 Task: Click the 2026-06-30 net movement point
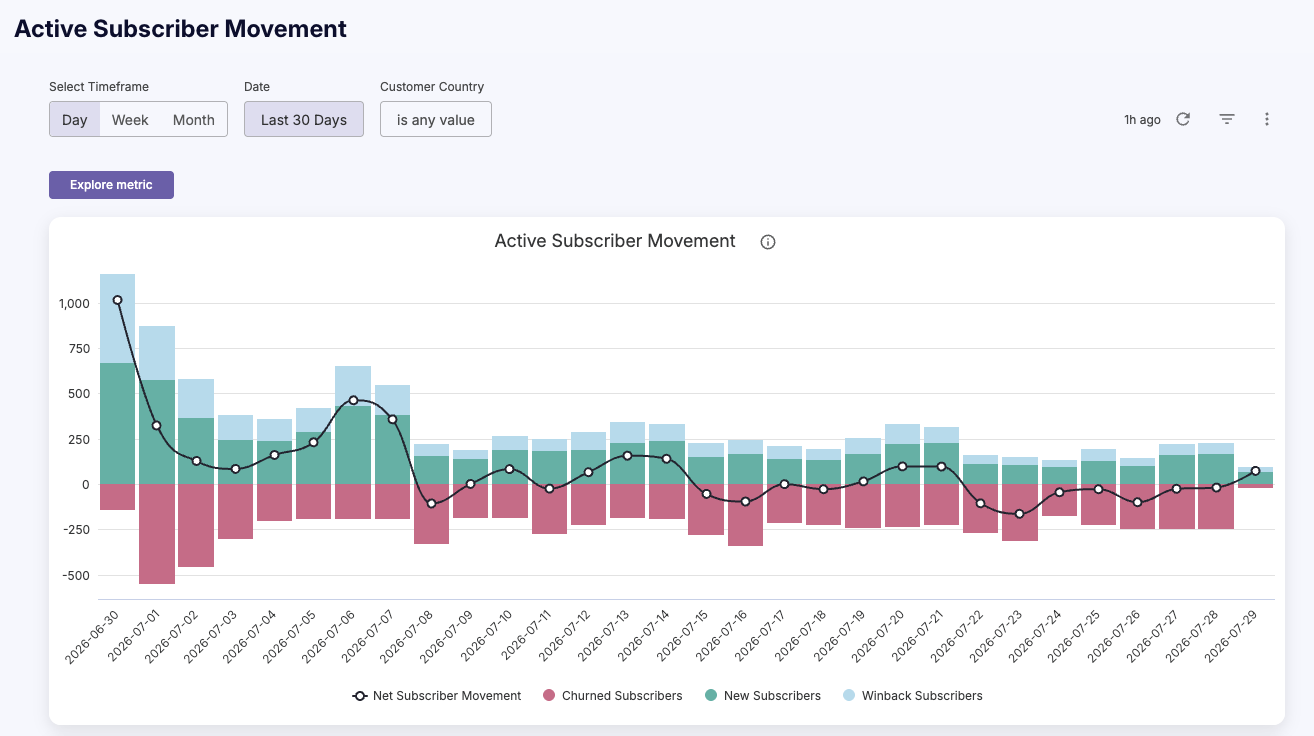117,300
